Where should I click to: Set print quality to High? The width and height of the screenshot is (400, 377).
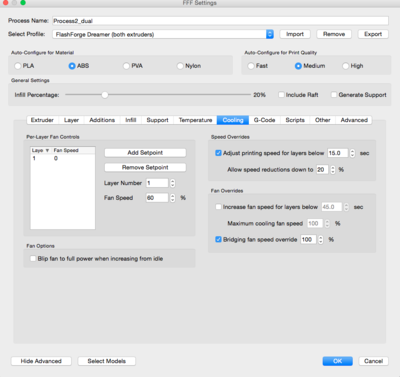click(x=346, y=66)
